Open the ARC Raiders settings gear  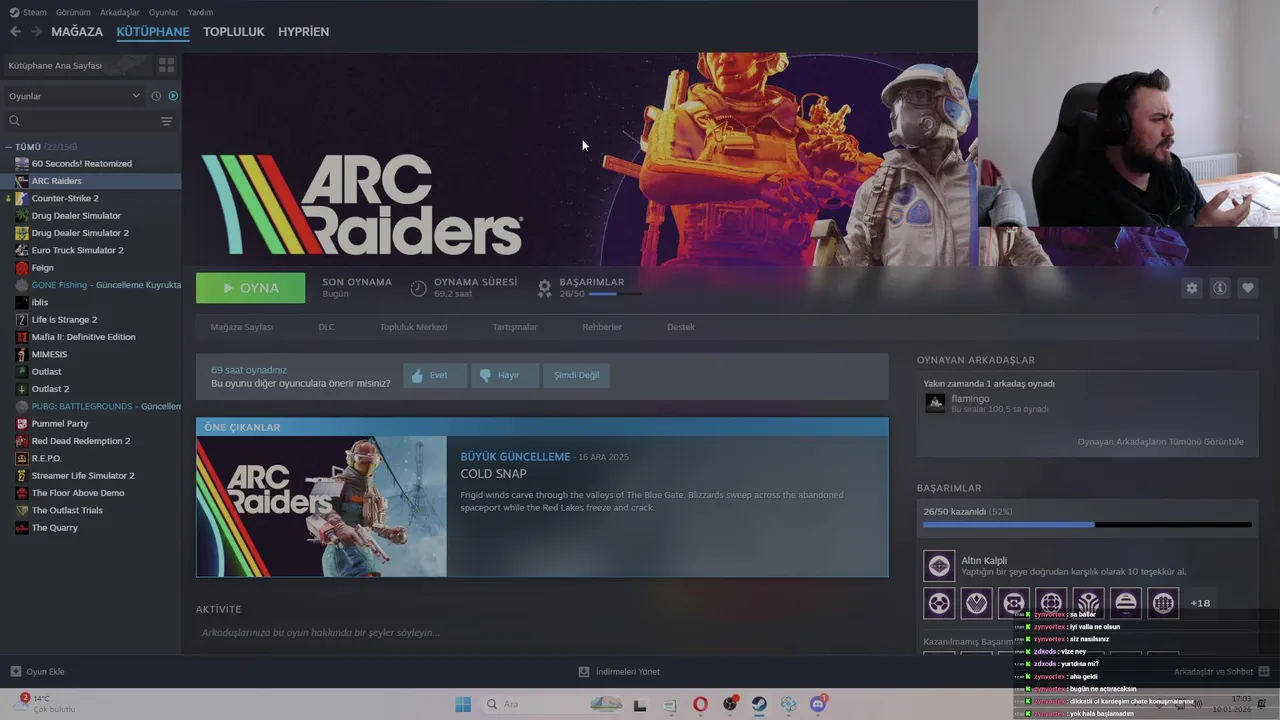(x=1191, y=288)
